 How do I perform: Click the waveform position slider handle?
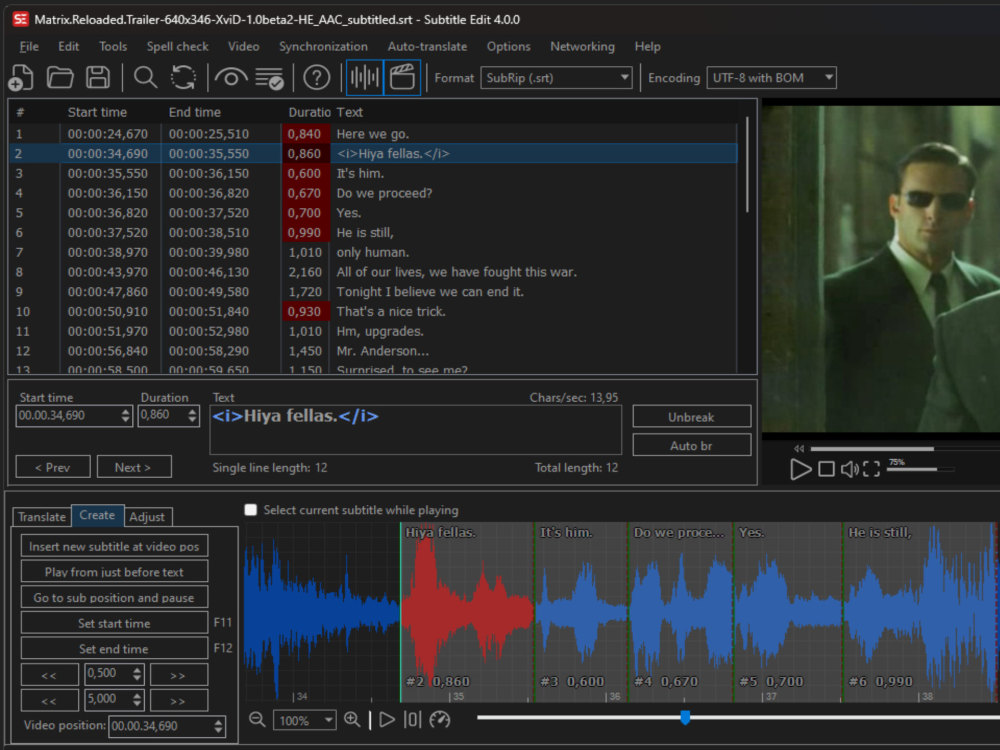pos(685,717)
